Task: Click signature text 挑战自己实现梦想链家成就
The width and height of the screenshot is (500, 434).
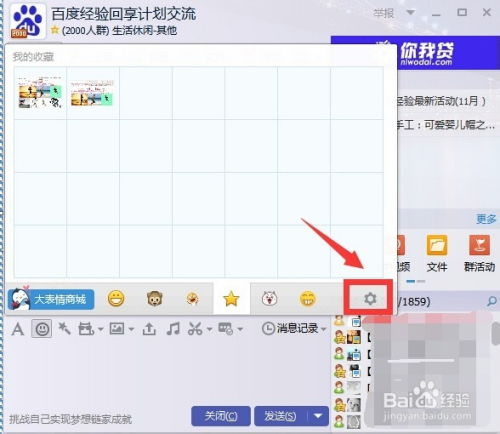Action: click(70, 419)
